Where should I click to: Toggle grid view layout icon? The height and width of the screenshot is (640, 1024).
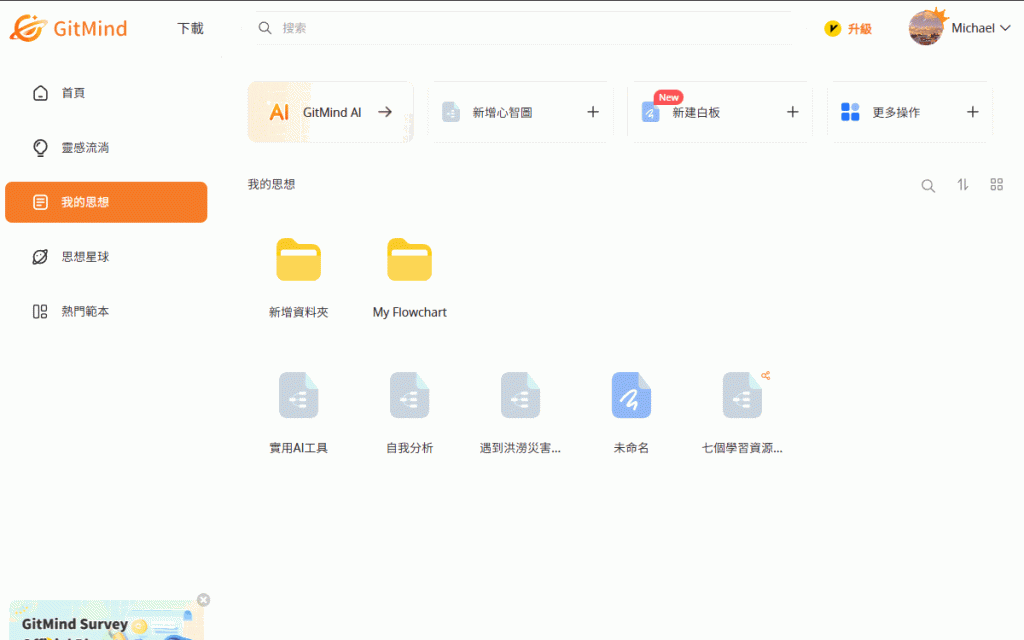[x=996, y=185]
